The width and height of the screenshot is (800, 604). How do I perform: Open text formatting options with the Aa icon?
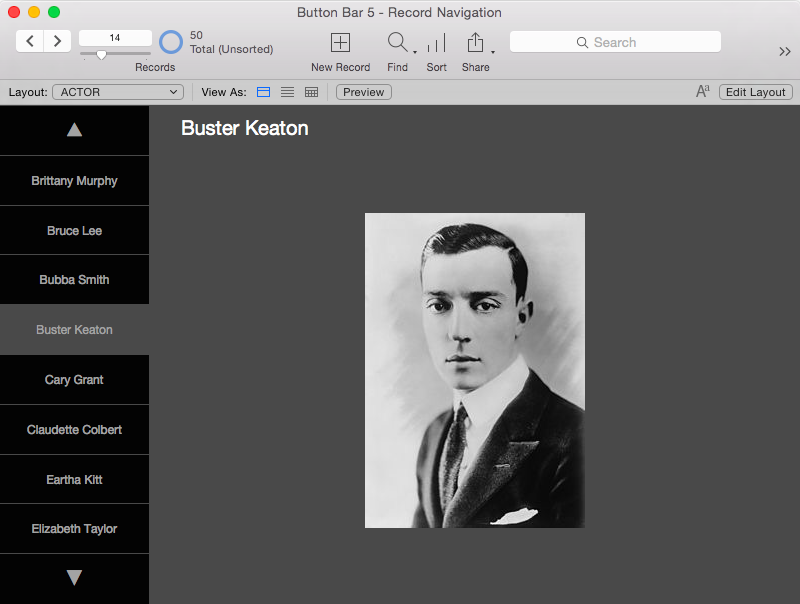(x=705, y=91)
